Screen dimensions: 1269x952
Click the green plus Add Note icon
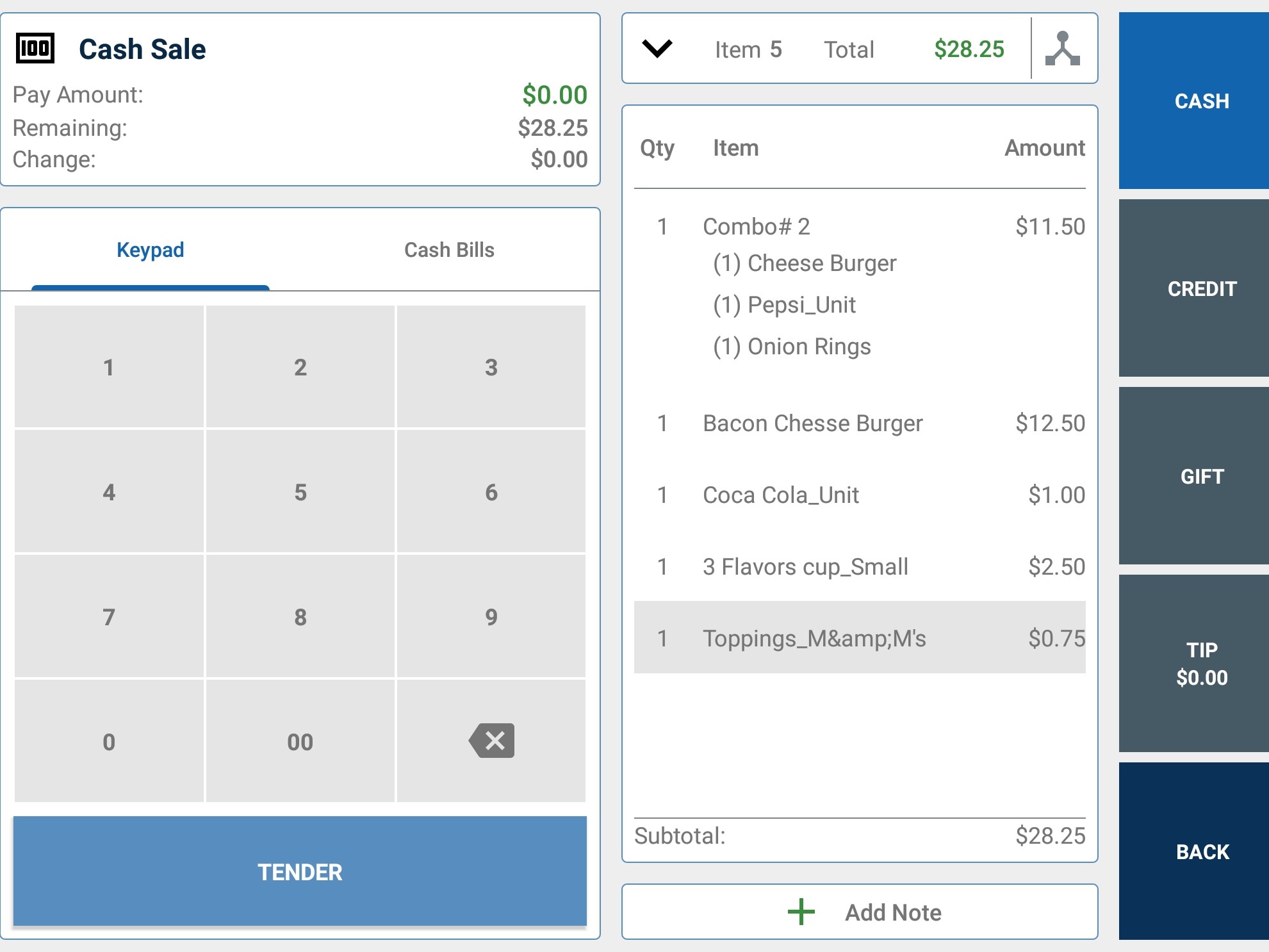click(801, 912)
